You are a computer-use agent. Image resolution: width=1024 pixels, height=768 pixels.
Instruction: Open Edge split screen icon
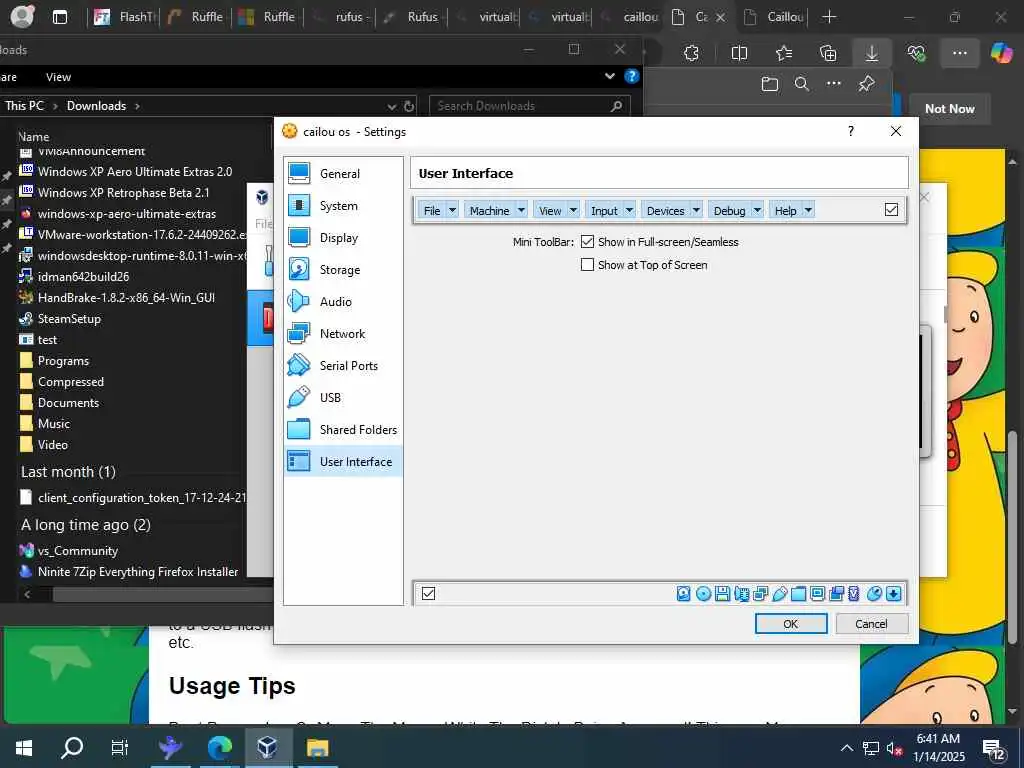click(739, 54)
